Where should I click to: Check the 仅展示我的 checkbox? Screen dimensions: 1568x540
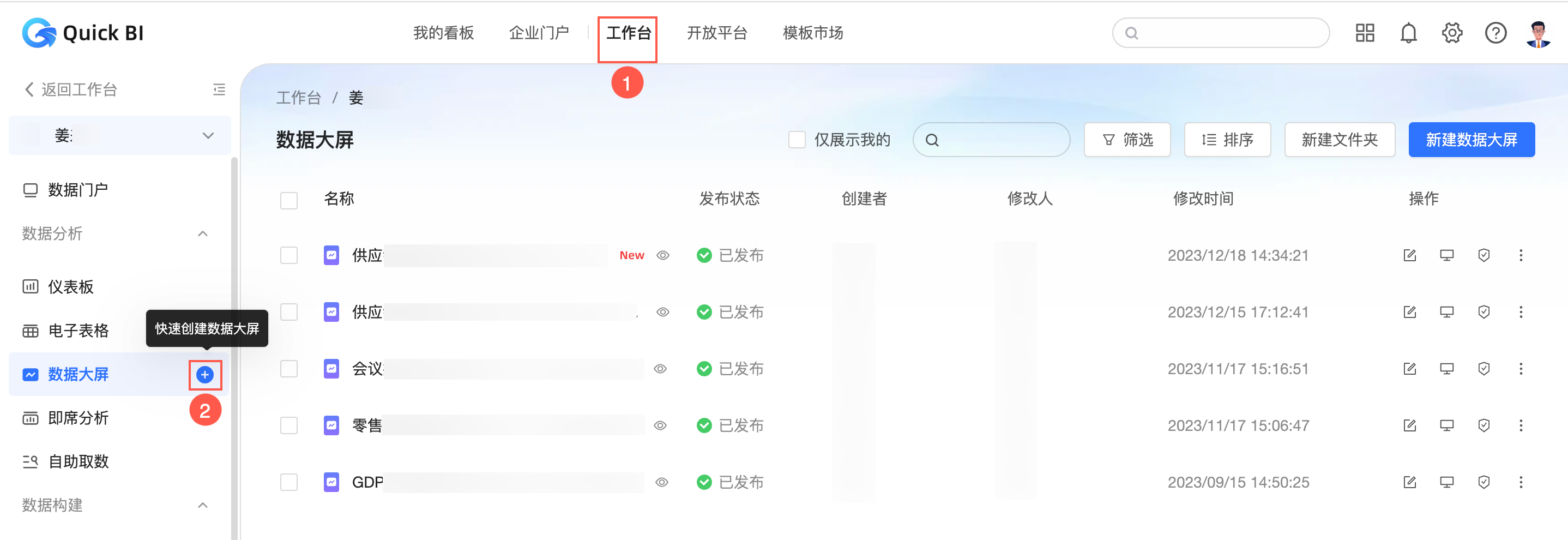(797, 140)
